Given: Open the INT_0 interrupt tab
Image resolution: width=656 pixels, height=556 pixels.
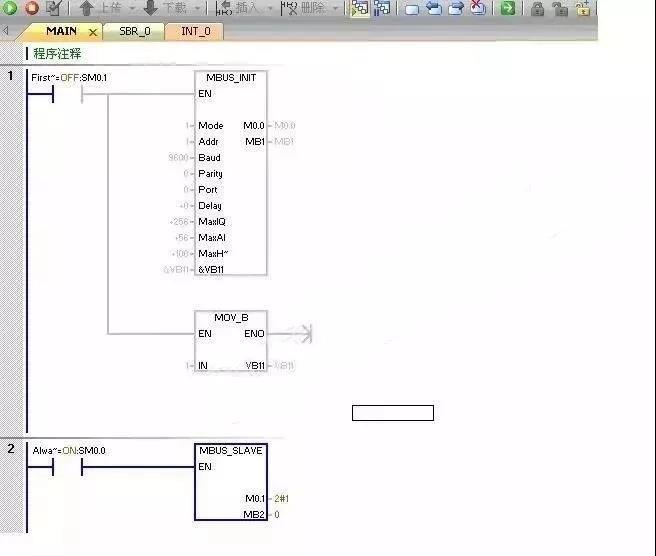Looking at the screenshot, I should 195,31.
